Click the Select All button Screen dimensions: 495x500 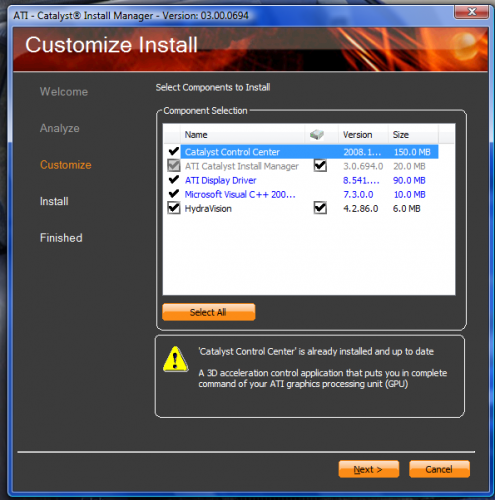(209, 312)
